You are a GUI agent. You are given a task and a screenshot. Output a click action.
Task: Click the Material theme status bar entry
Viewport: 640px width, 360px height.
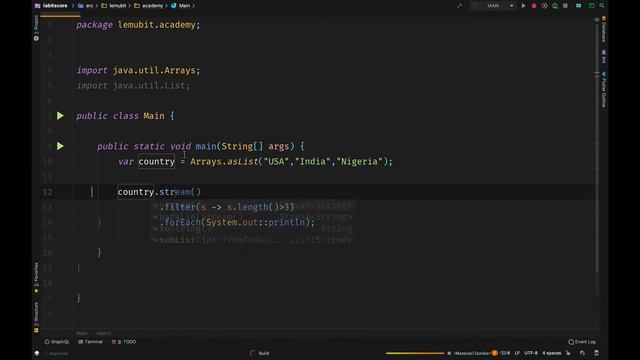472,353
